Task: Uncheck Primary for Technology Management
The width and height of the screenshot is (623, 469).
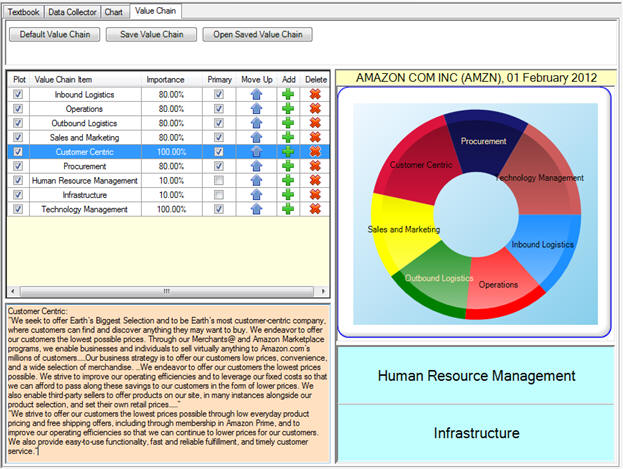Action: point(219,209)
